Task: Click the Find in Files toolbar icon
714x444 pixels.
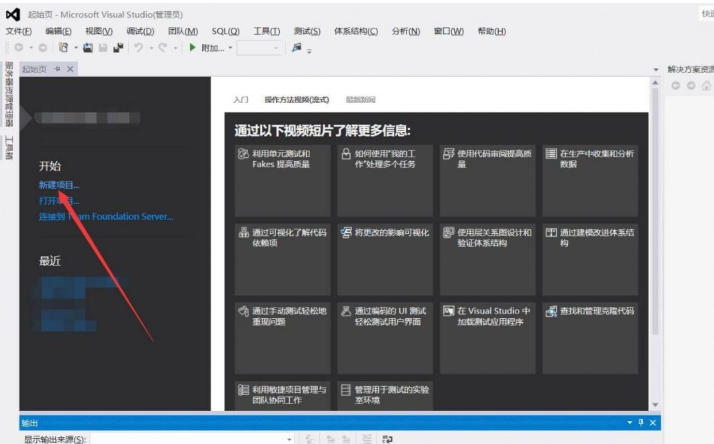Action: 297,47
